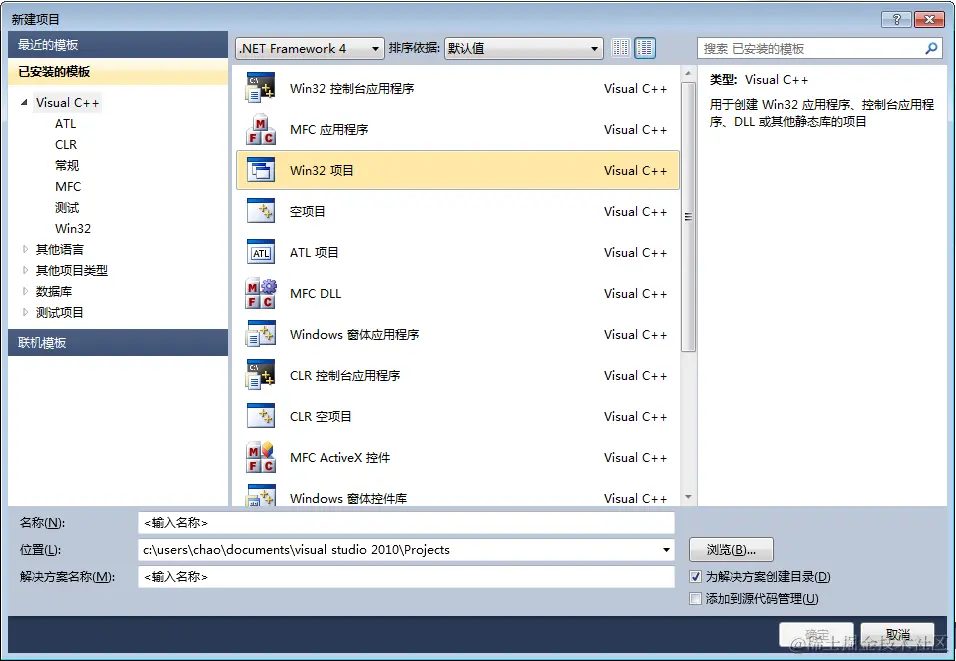Click the CLR 空项目 template icon
Screen dimensions: 956x661
[260, 416]
